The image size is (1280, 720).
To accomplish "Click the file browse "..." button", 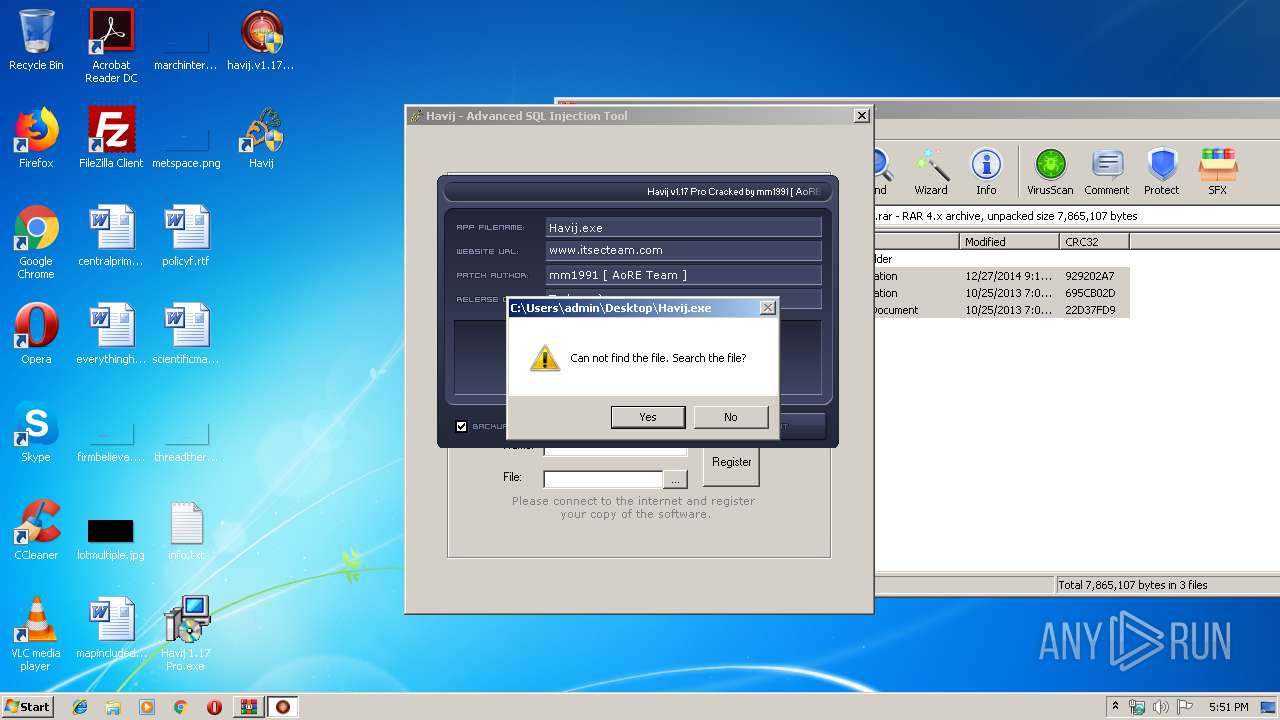I will click(x=677, y=479).
